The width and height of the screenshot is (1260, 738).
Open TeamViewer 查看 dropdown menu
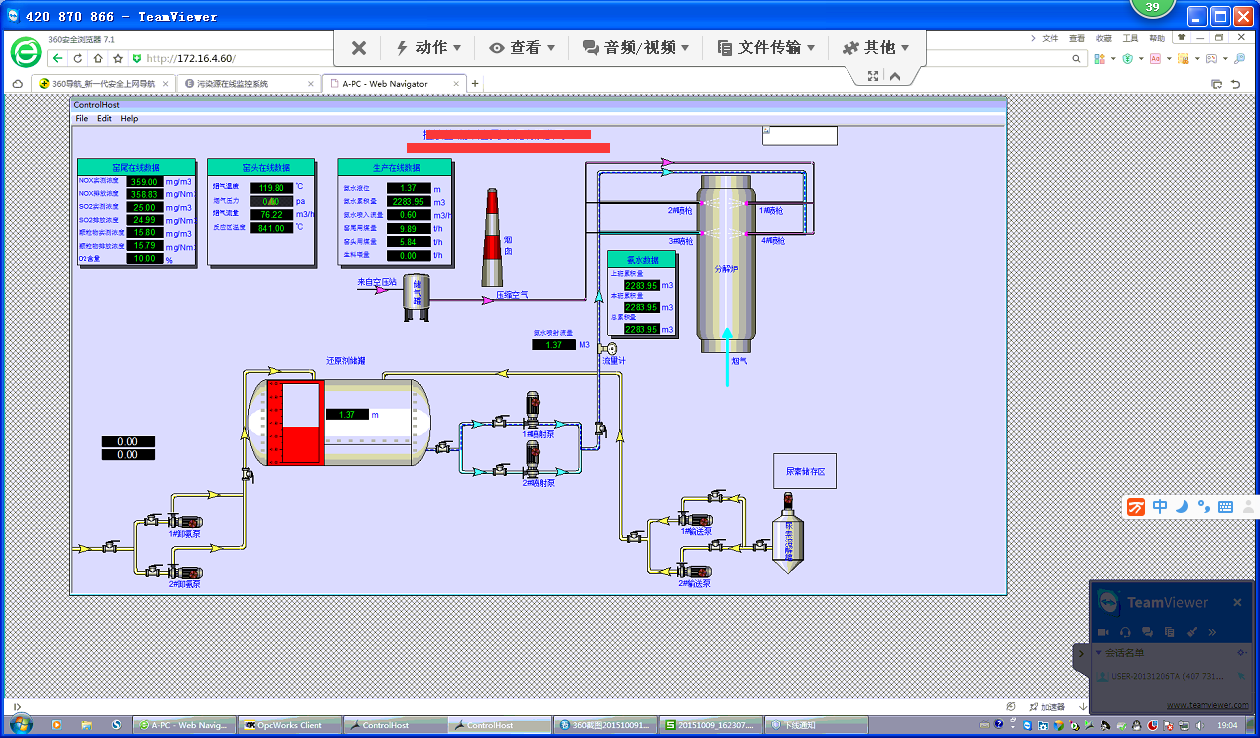[522, 47]
